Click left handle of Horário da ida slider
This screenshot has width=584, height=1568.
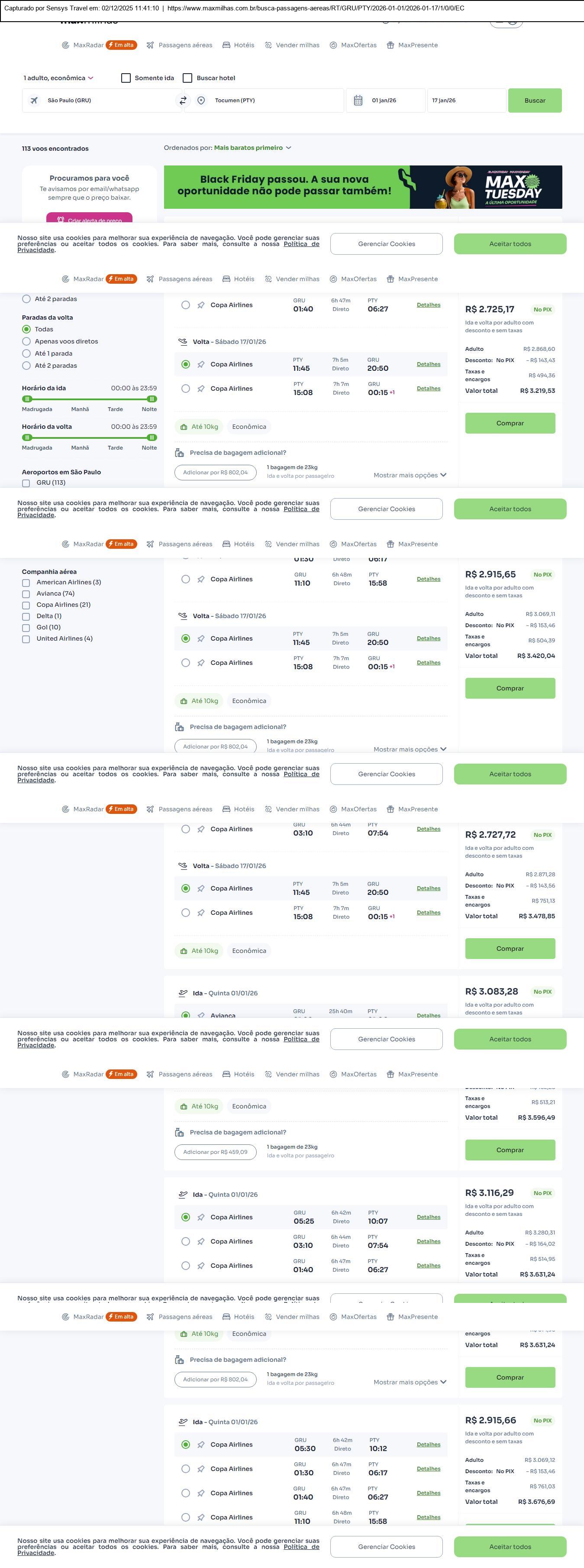27,398
